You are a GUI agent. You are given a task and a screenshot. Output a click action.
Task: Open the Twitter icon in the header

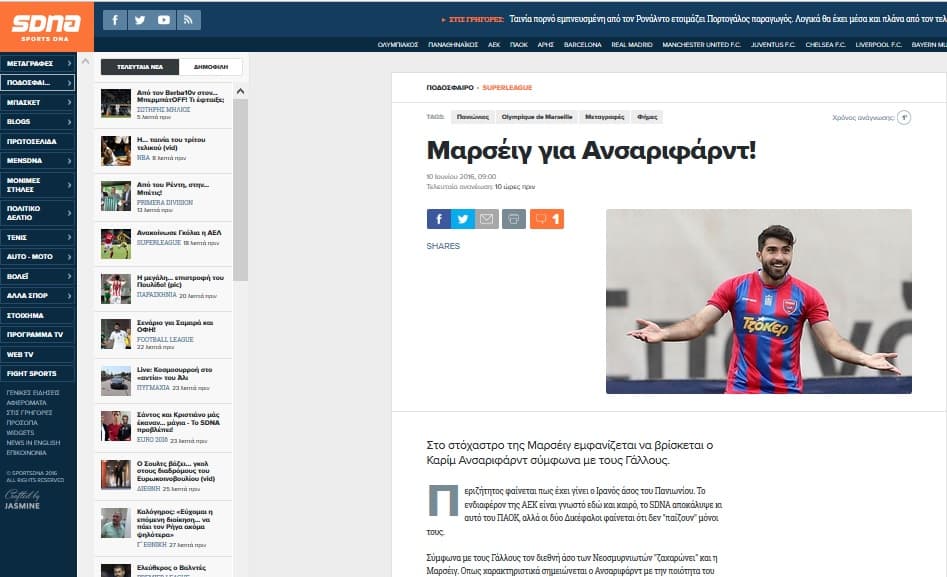140,20
